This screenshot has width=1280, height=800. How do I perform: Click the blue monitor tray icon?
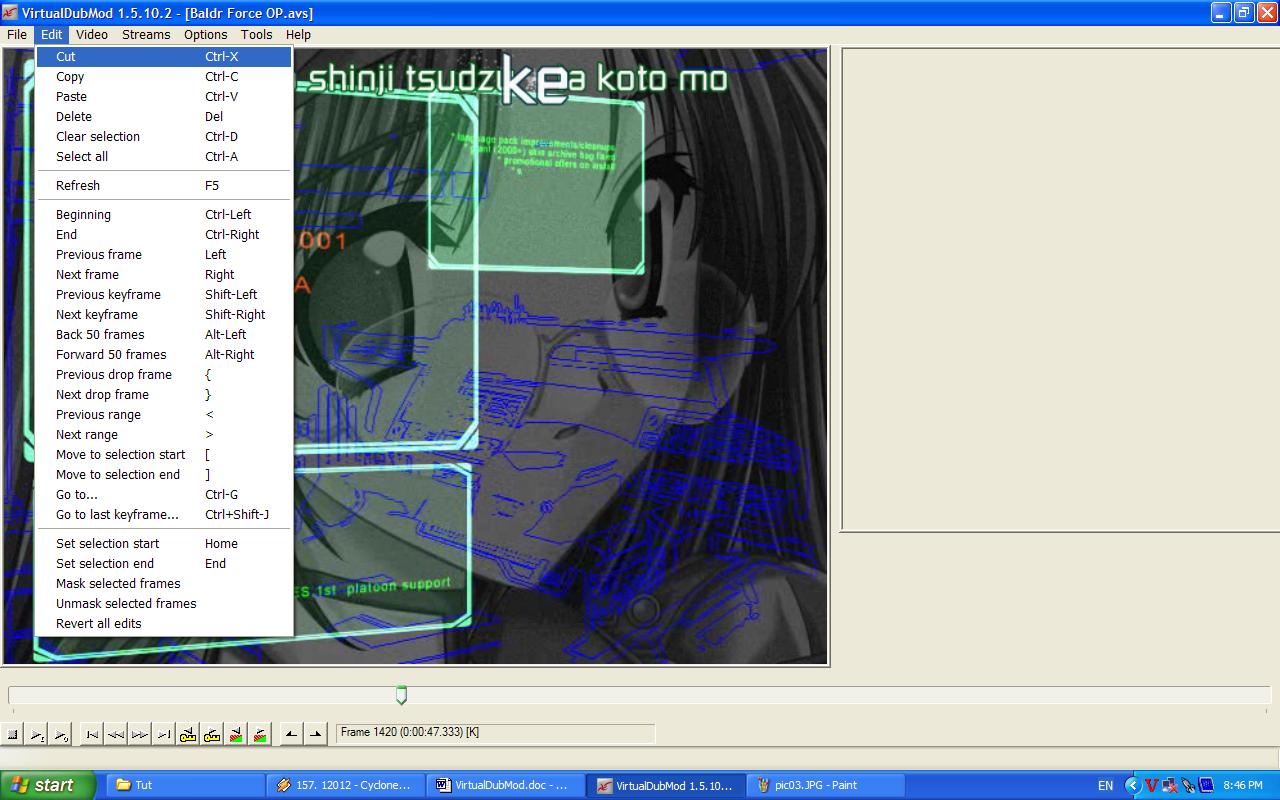pyautogui.click(x=1205, y=785)
